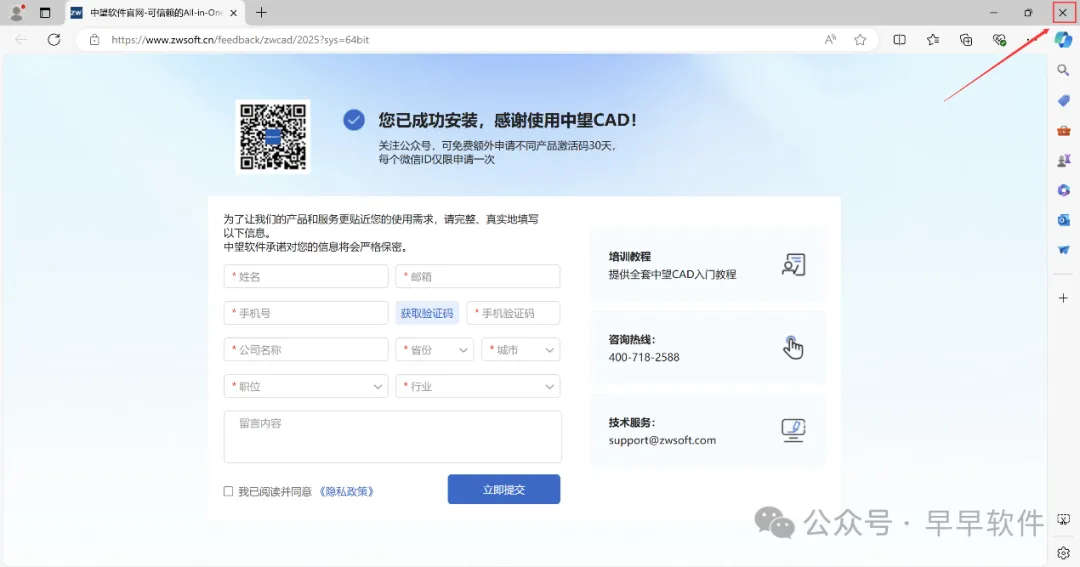Open sidebar Outlook icon

[1063, 220]
